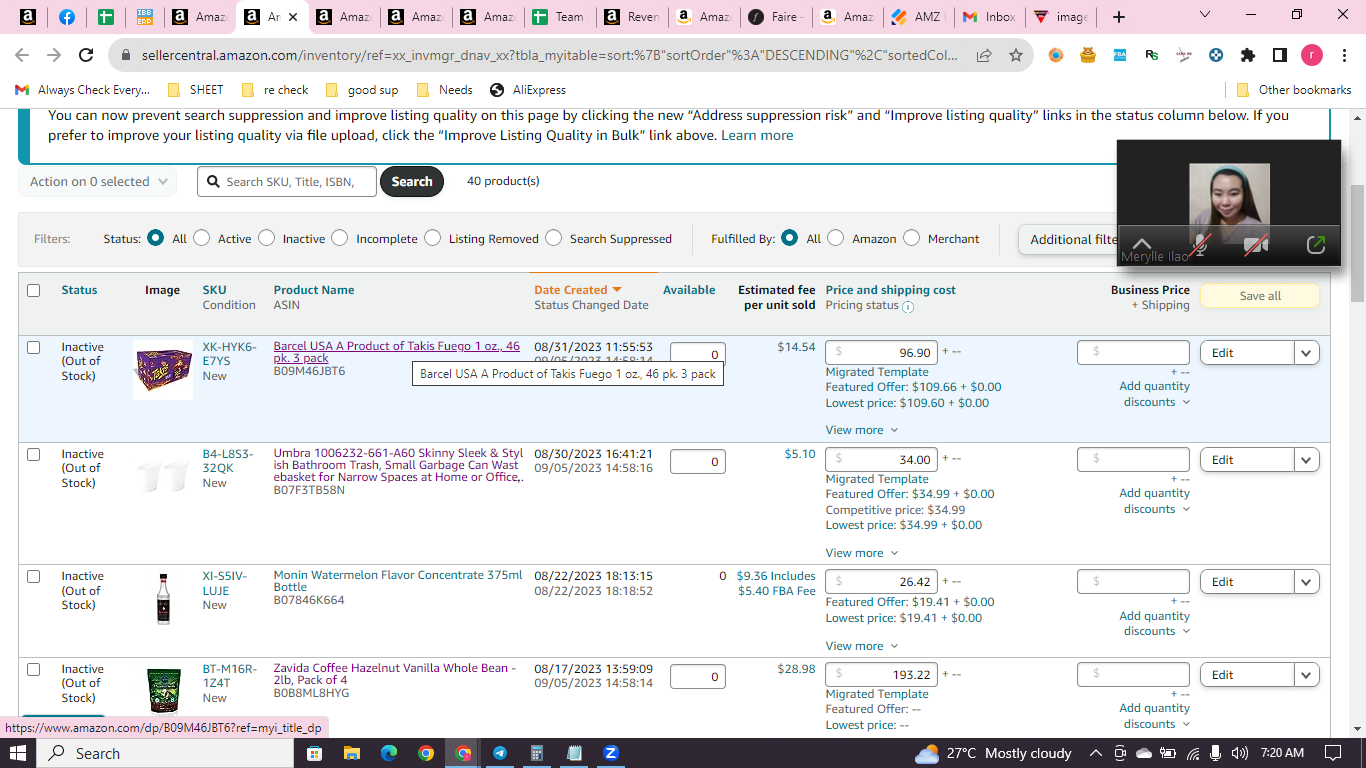1366x768 pixels.
Task: Expand View more for Takis Fuego pricing
Action: click(861, 430)
